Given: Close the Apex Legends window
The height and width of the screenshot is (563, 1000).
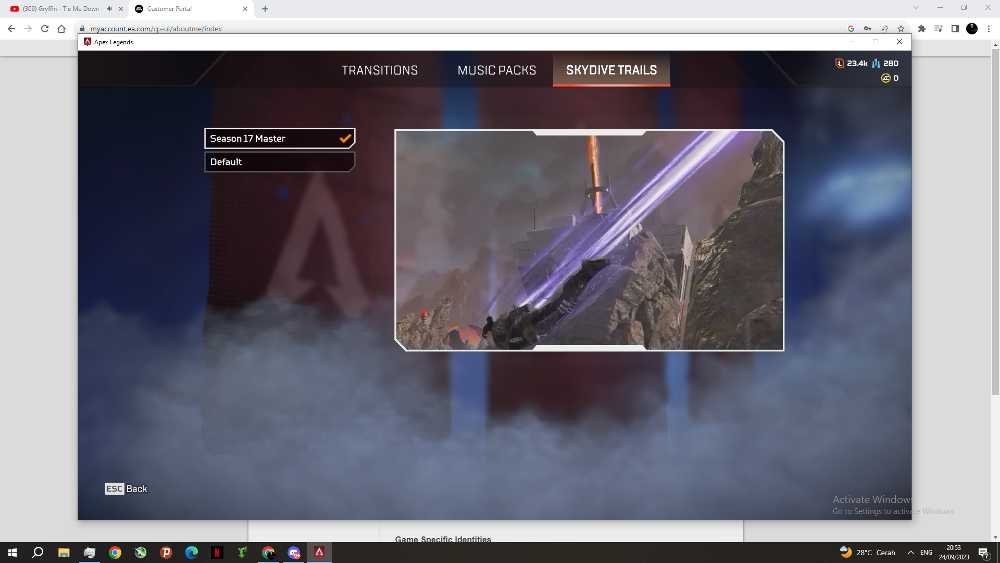Looking at the screenshot, I should tap(899, 41).
